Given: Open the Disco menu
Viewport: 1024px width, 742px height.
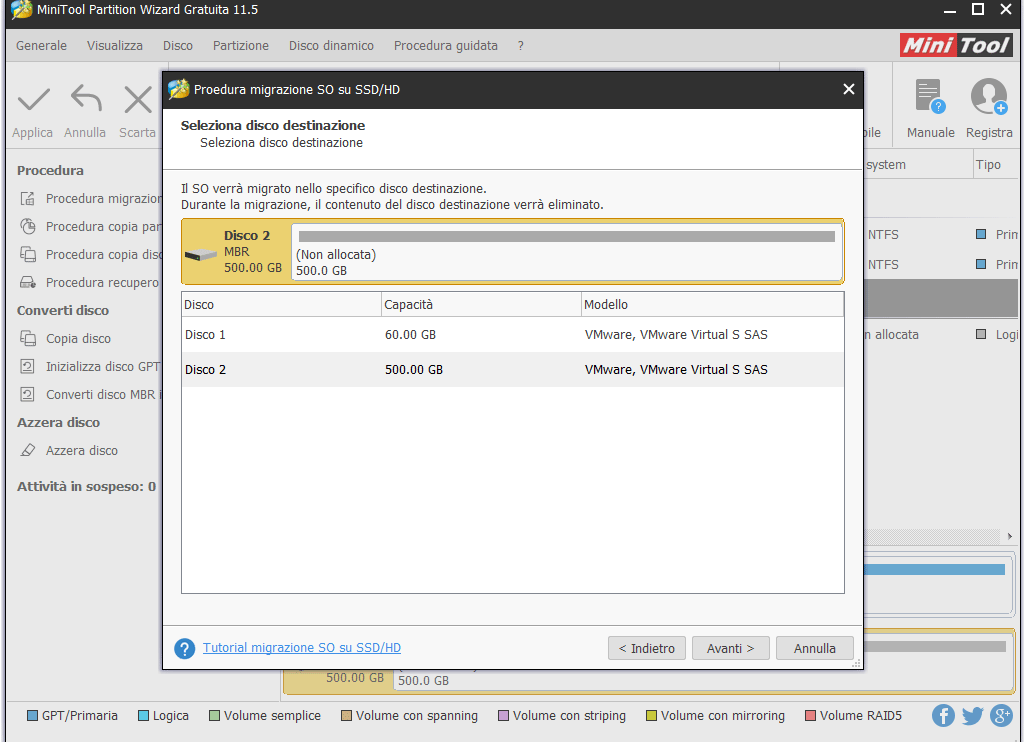Looking at the screenshot, I should tap(178, 46).
